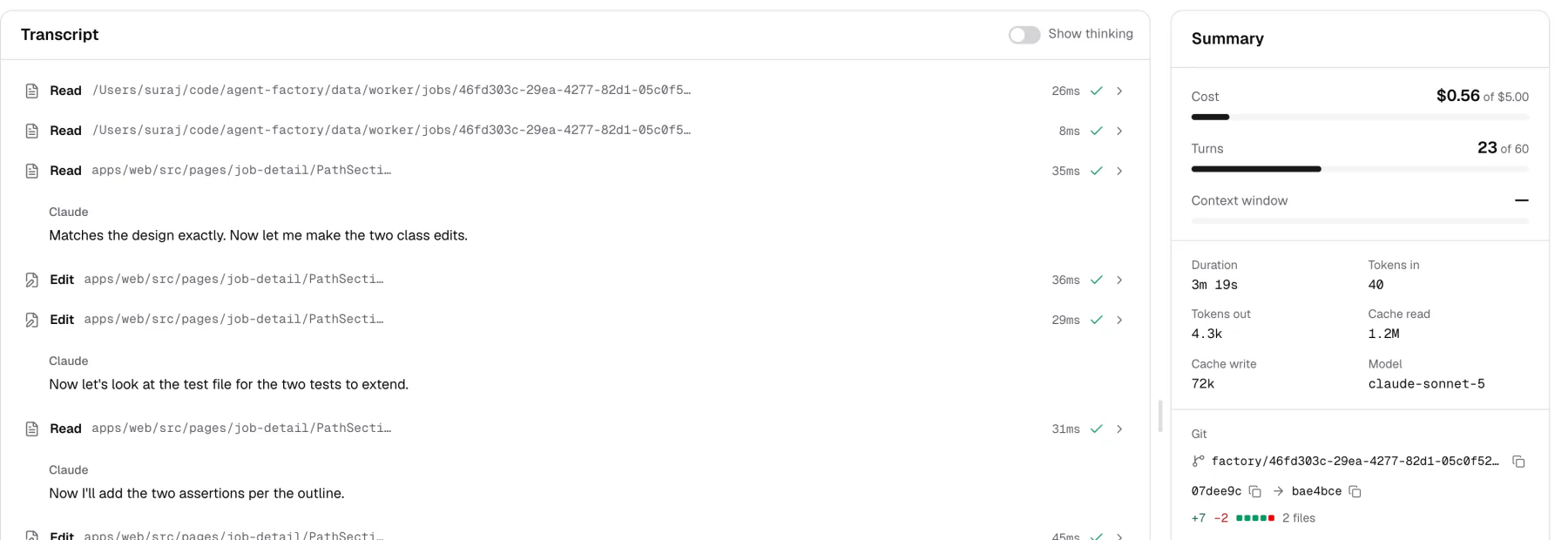Click edit icon of the 36ms Edit entry
The height and width of the screenshot is (540, 1568).
[32, 280]
